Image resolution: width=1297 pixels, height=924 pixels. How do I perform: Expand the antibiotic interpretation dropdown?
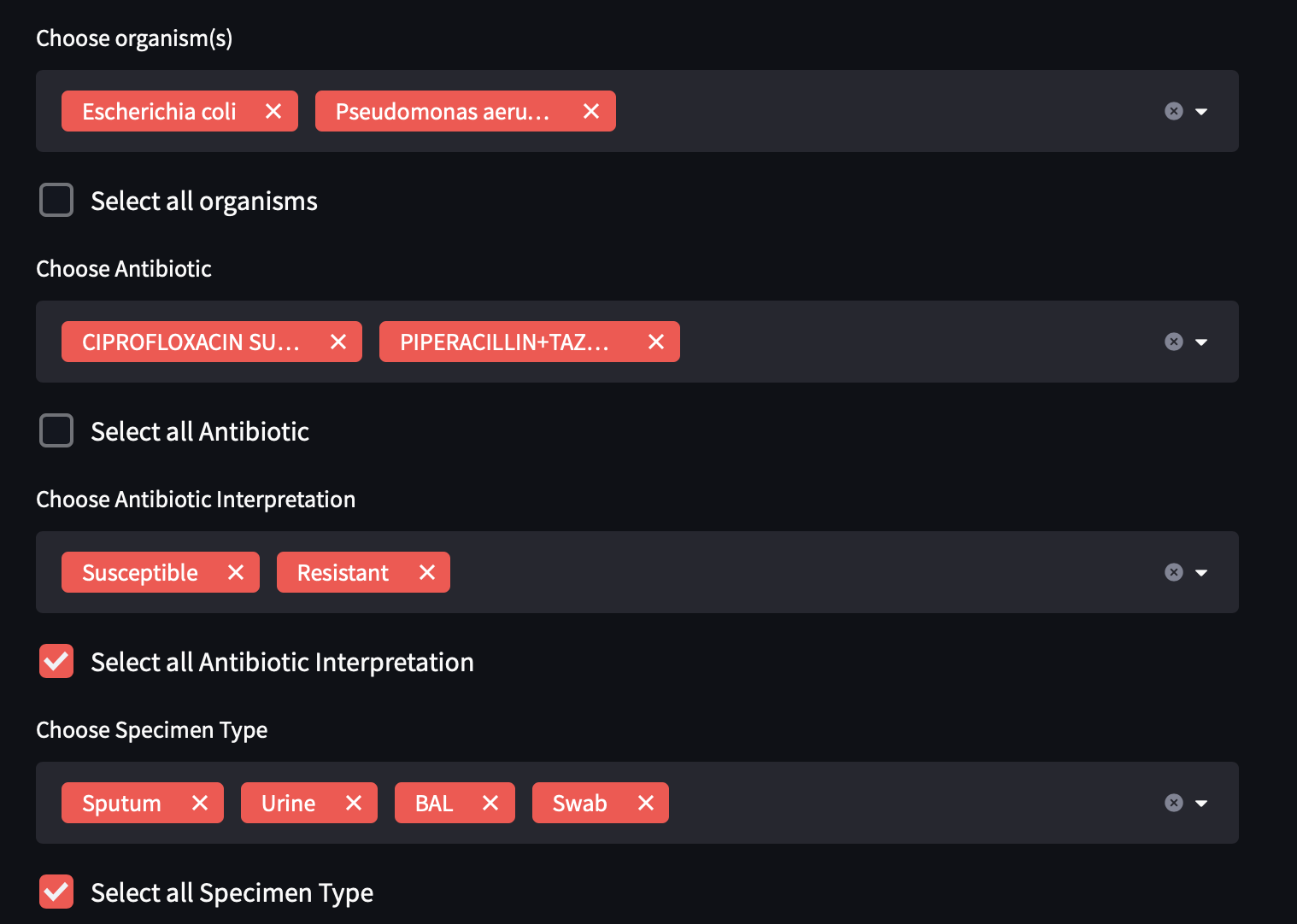(1202, 572)
